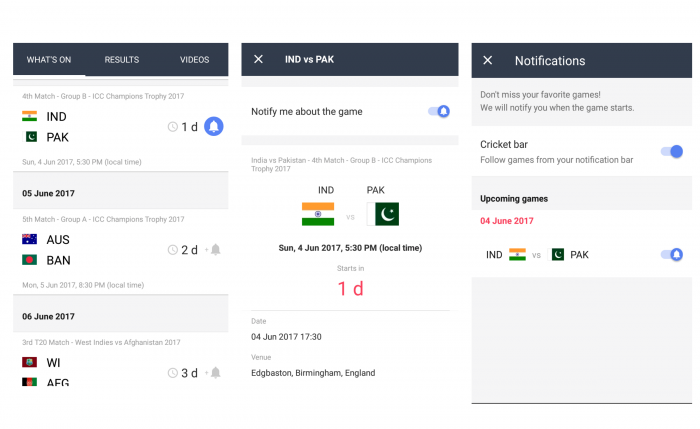This screenshot has width=700, height=429.
Task: Click the blue bell for IND vs PAK
Action: click(214, 127)
